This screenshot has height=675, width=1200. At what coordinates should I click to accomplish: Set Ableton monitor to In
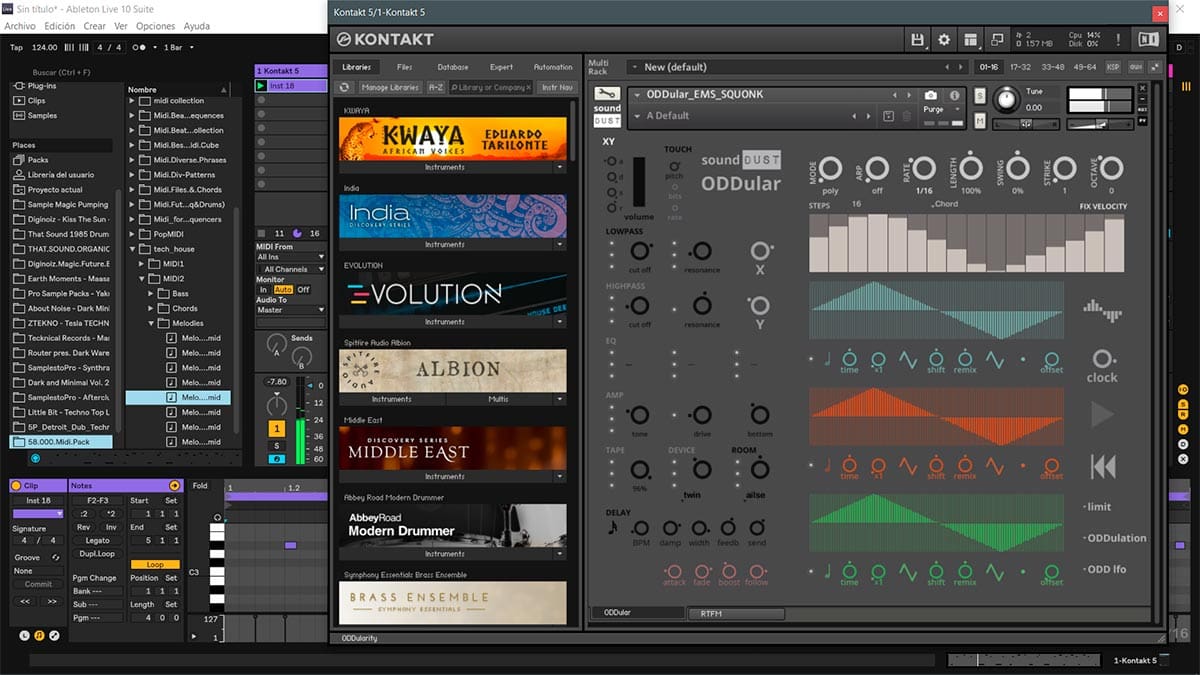(x=264, y=290)
